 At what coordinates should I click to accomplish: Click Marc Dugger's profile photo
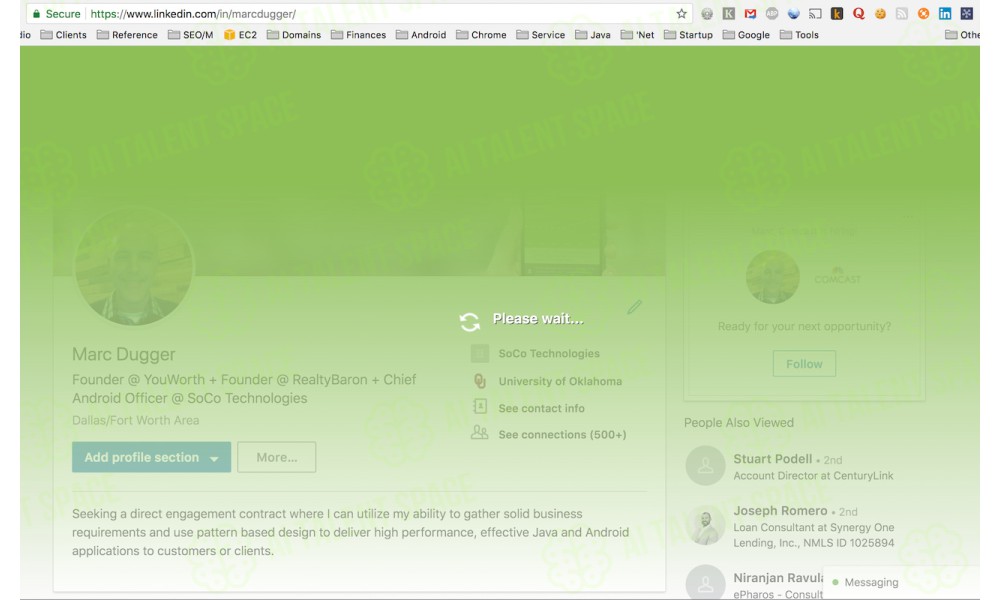133,267
